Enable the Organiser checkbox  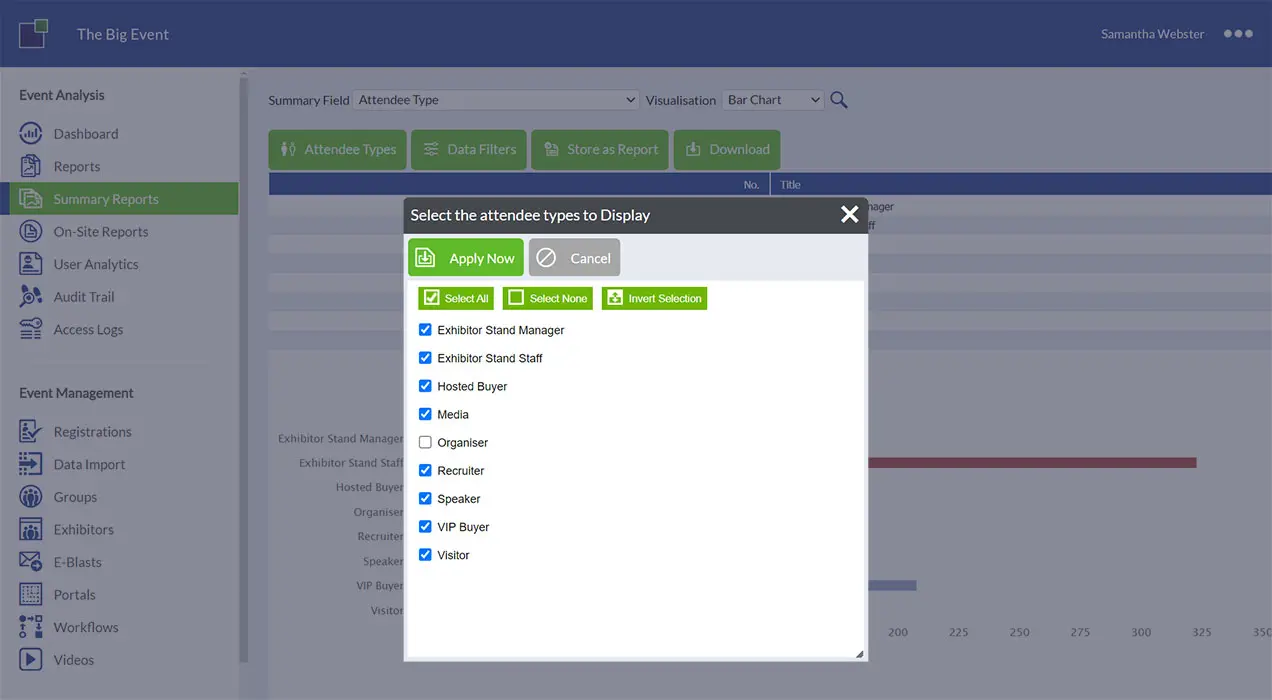click(425, 442)
